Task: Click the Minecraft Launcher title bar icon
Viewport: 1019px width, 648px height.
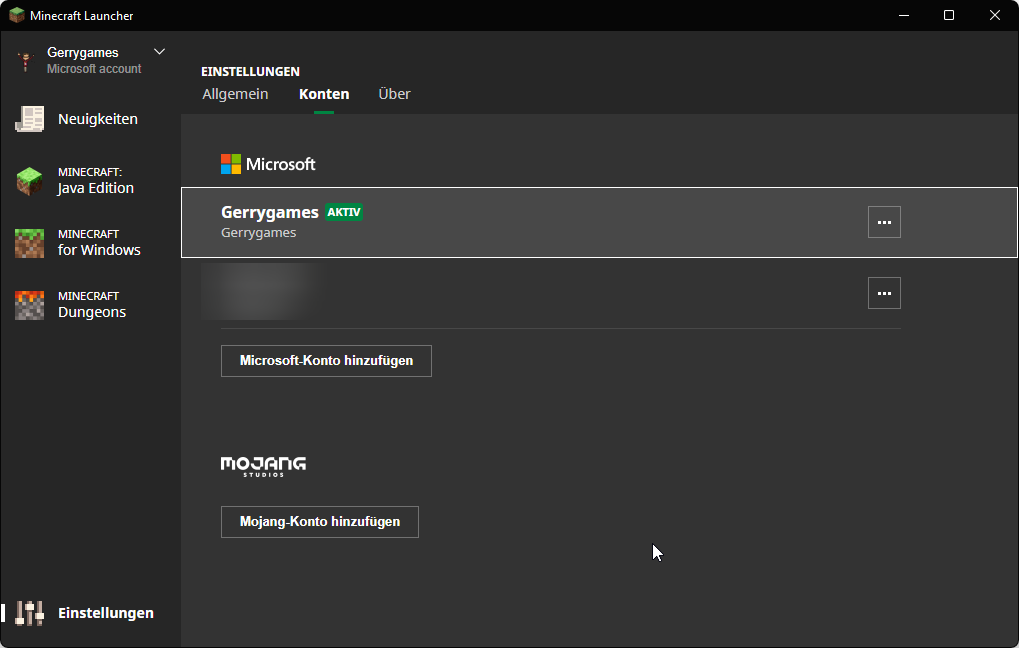Action: tap(16, 15)
